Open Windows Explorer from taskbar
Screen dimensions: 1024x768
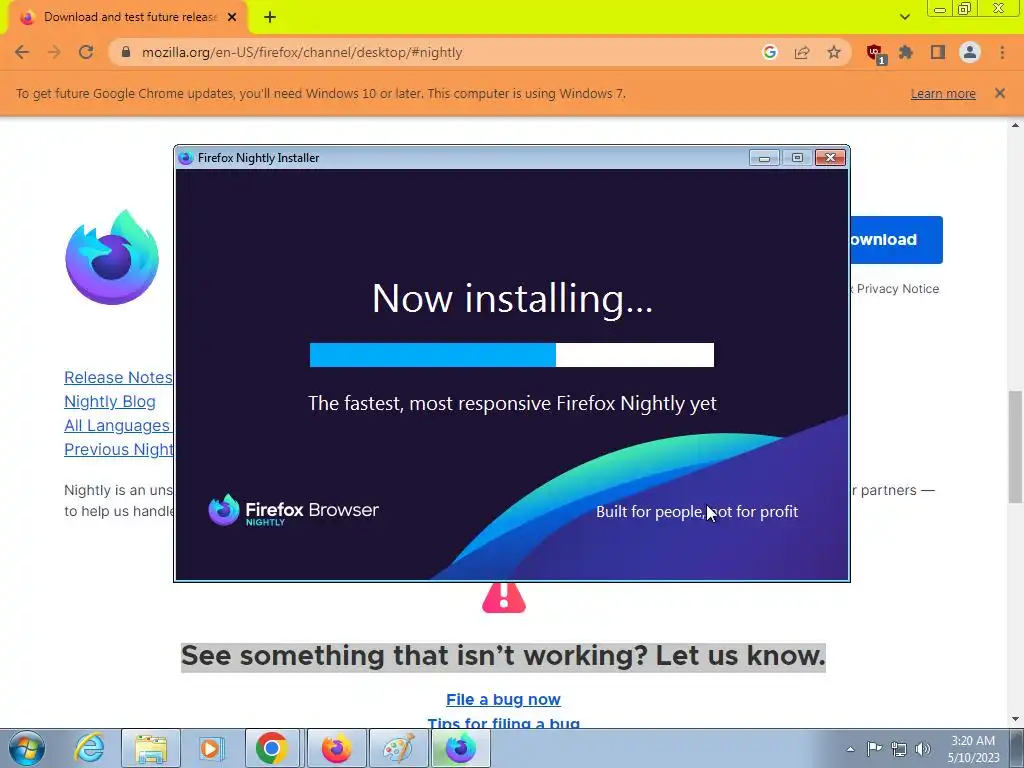(x=151, y=748)
